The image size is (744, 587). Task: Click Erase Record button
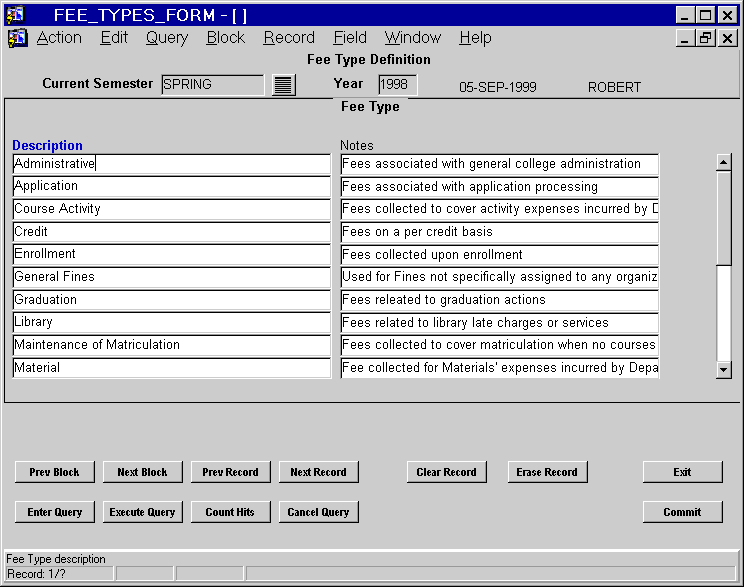(547, 472)
